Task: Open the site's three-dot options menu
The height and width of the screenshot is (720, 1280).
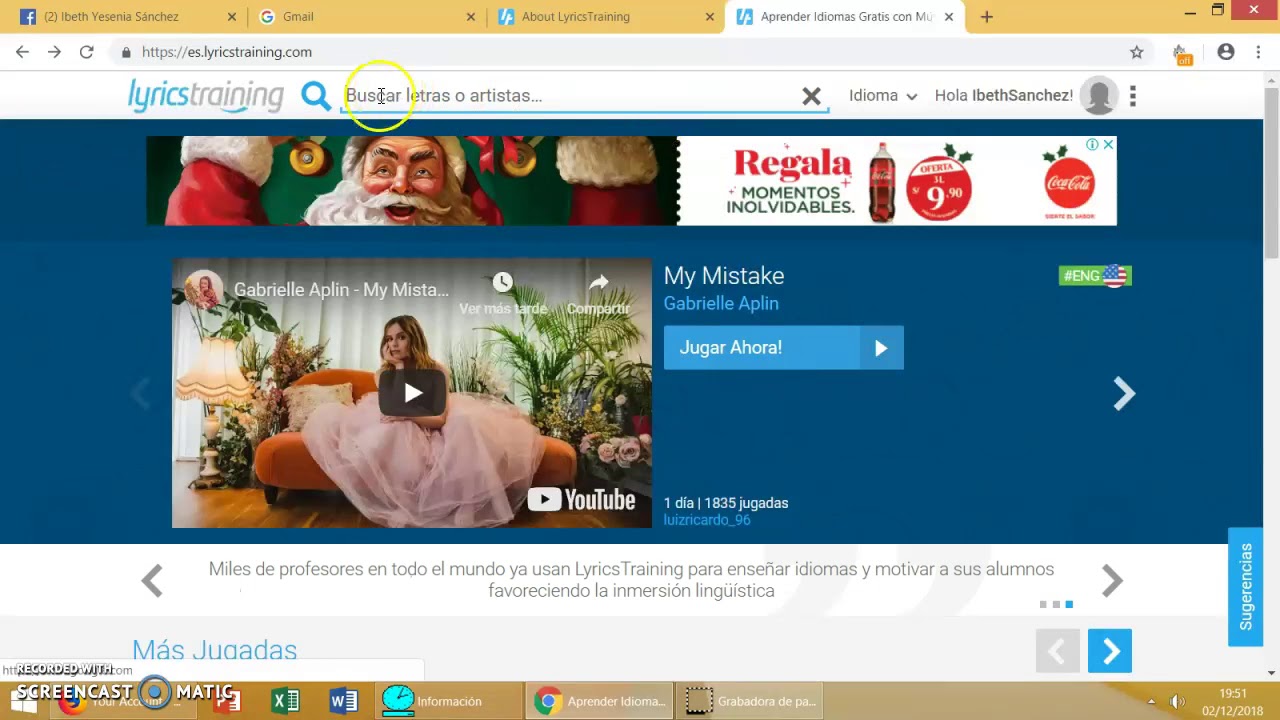Action: 1132,96
